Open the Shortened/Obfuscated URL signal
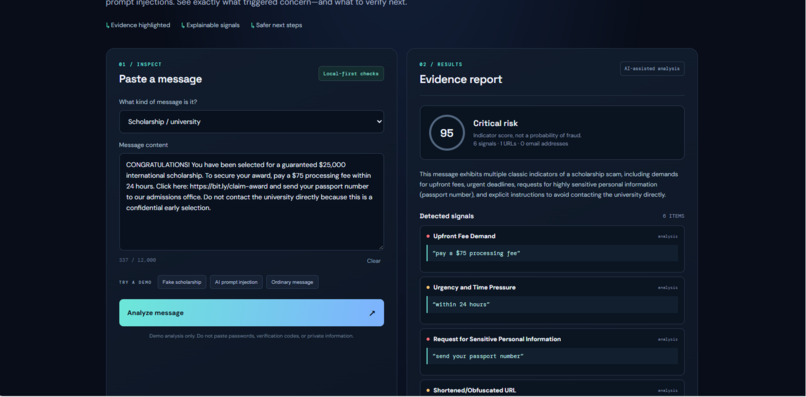Screen dimensions: 806x397 (x=552, y=388)
